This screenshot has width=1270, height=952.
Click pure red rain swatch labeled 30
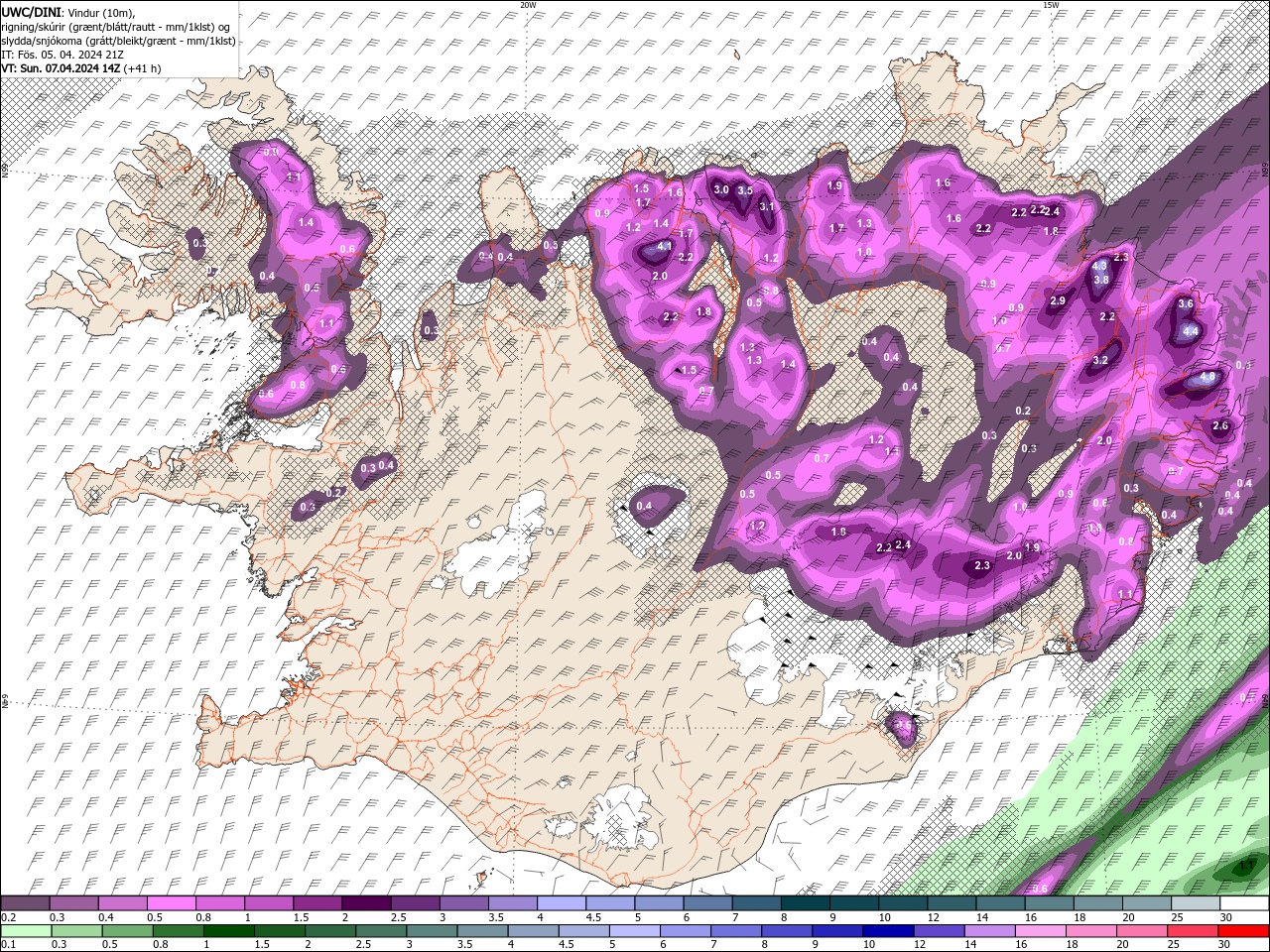point(1243,931)
